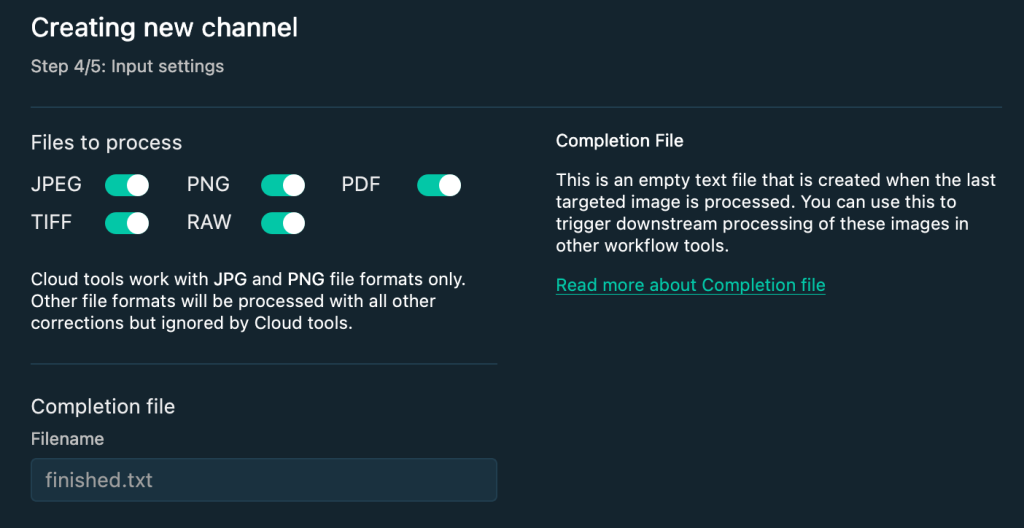This screenshot has width=1024, height=528.
Task: Disable the PNG files toggle
Action: click(x=283, y=185)
